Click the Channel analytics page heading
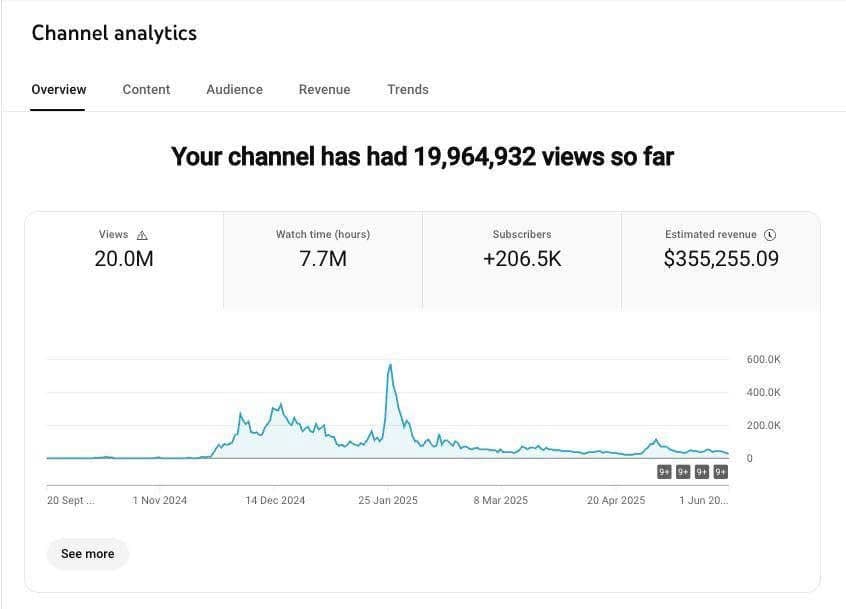This screenshot has width=846, height=609. pyautogui.click(x=114, y=33)
